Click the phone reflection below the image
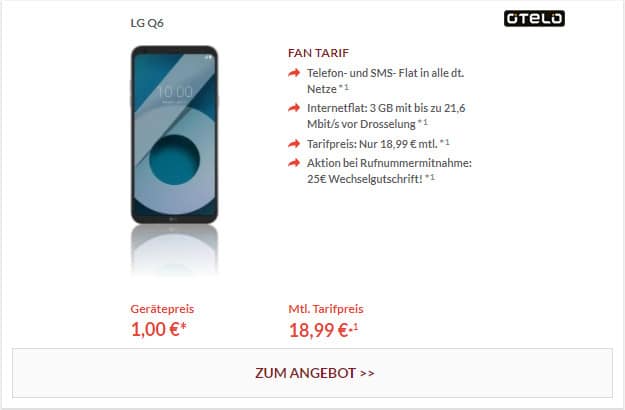 click(x=175, y=249)
